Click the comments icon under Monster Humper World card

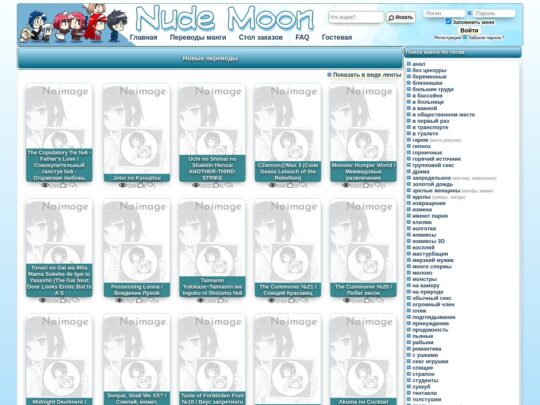click(x=378, y=185)
